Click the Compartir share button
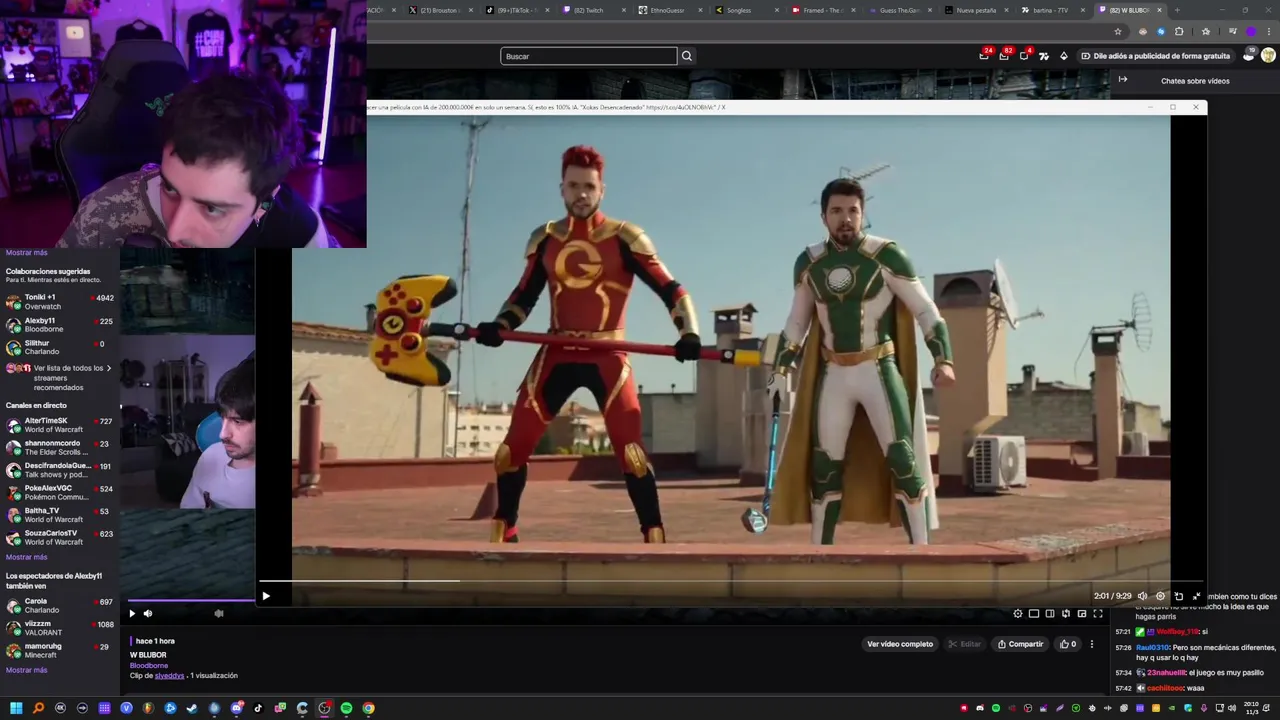The image size is (1280, 720). point(1020,644)
